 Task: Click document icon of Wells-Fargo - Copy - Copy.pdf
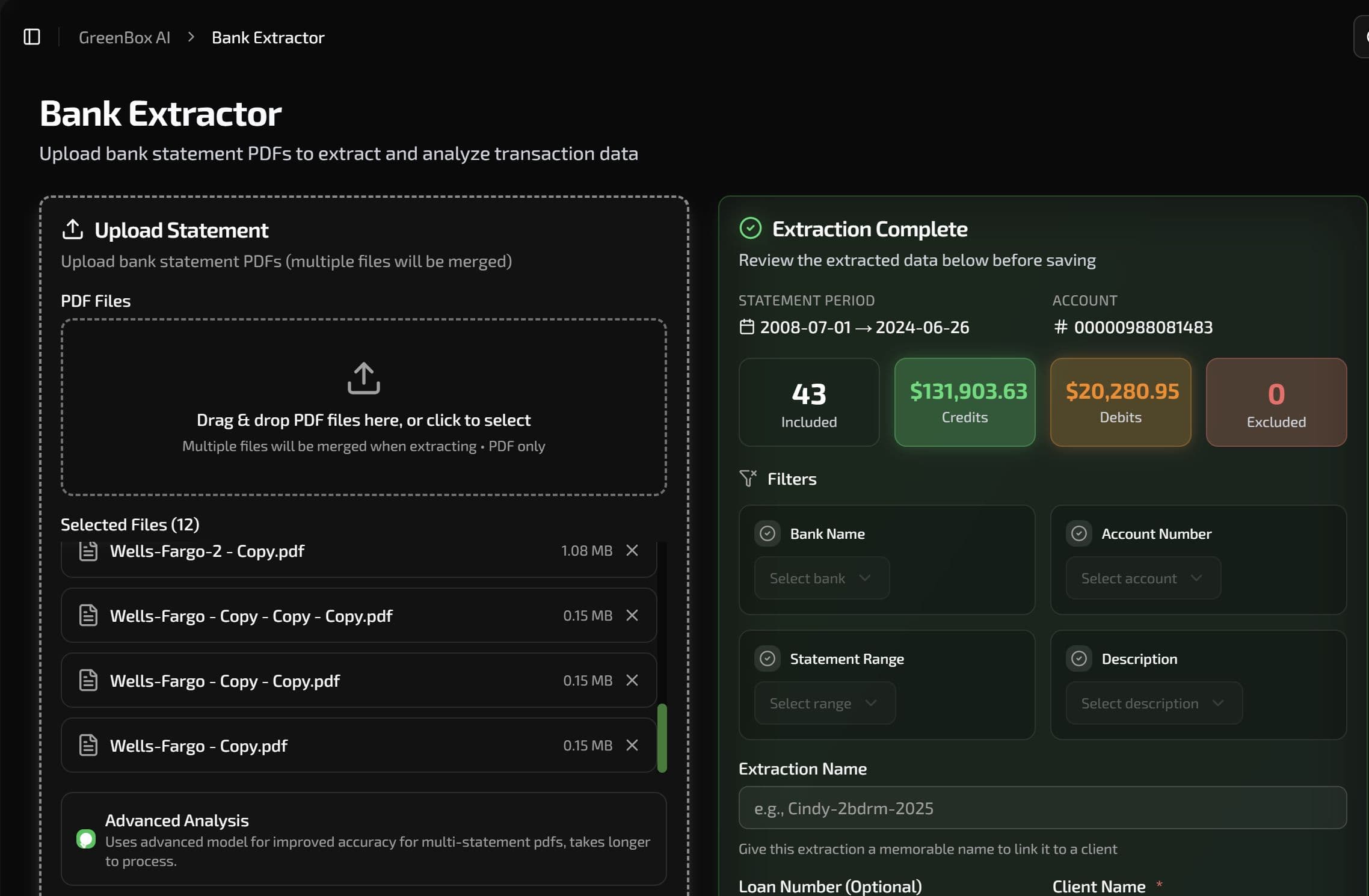click(88, 680)
